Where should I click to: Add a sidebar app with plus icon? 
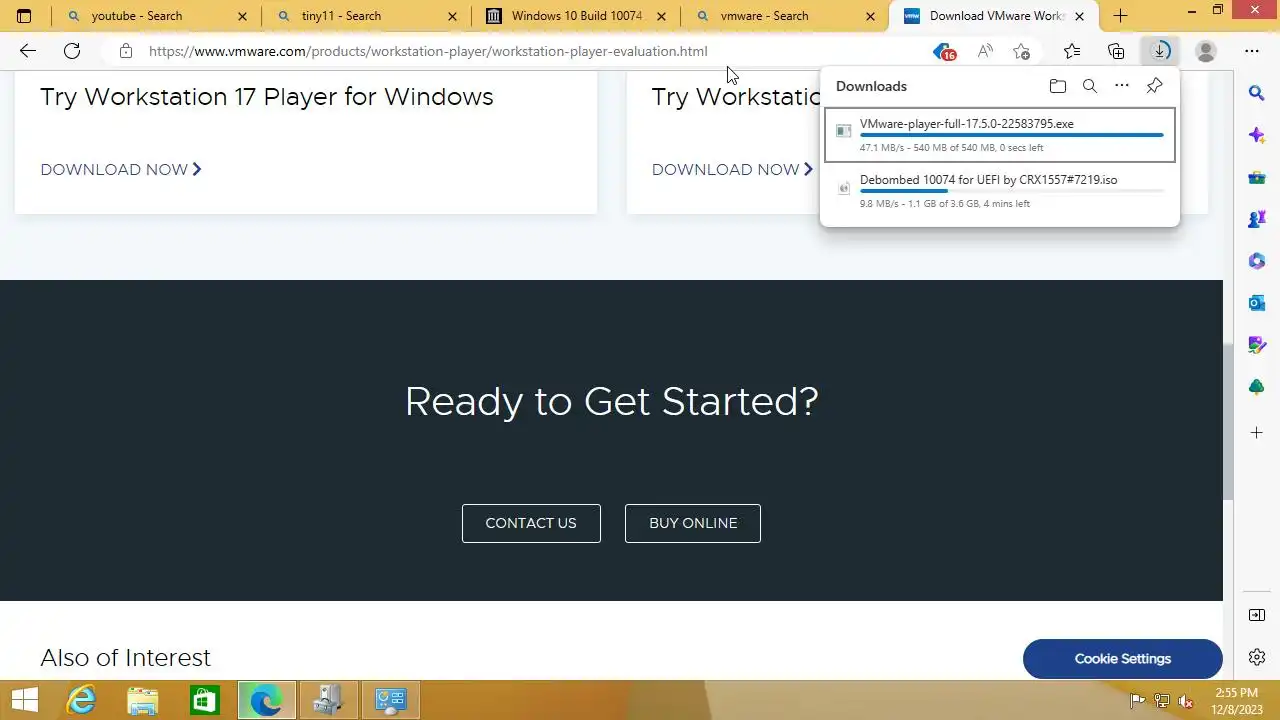(x=1257, y=433)
